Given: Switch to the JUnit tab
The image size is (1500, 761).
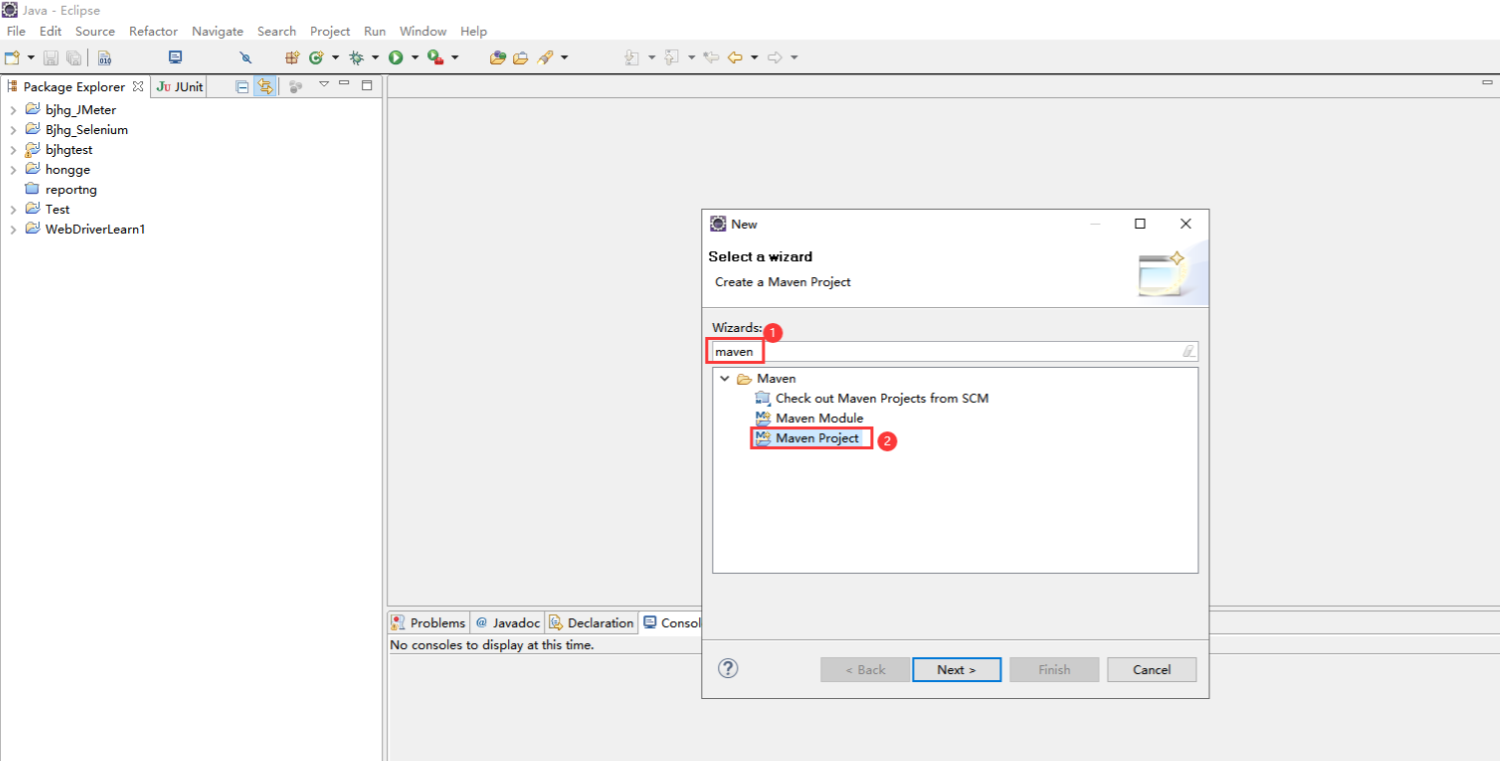Looking at the screenshot, I should click(x=179, y=87).
